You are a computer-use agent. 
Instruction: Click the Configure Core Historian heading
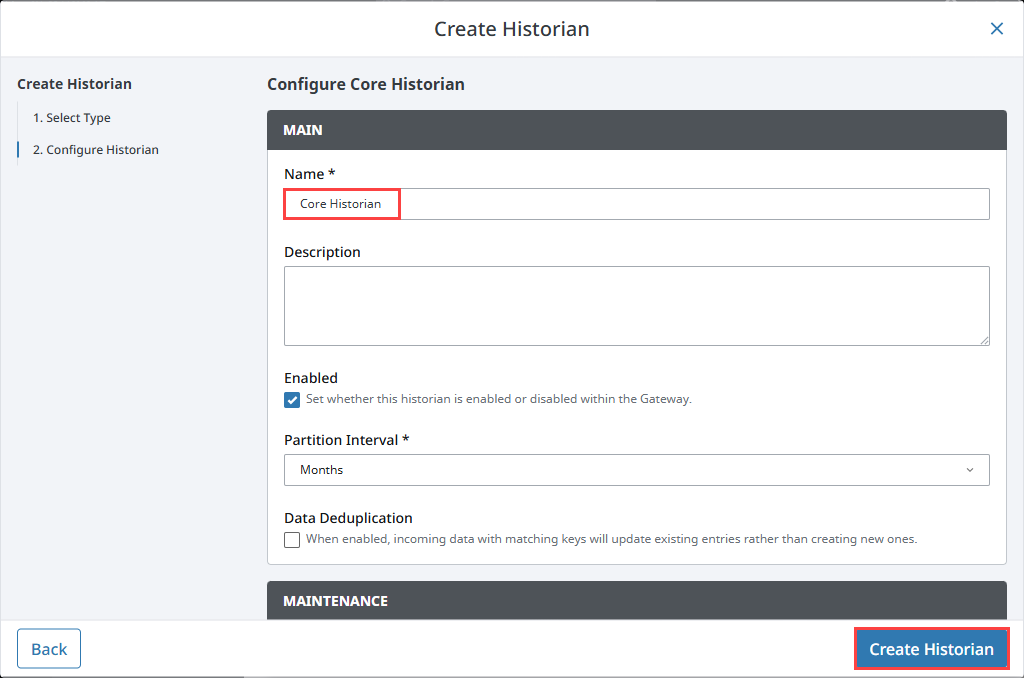click(x=365, y=84)
